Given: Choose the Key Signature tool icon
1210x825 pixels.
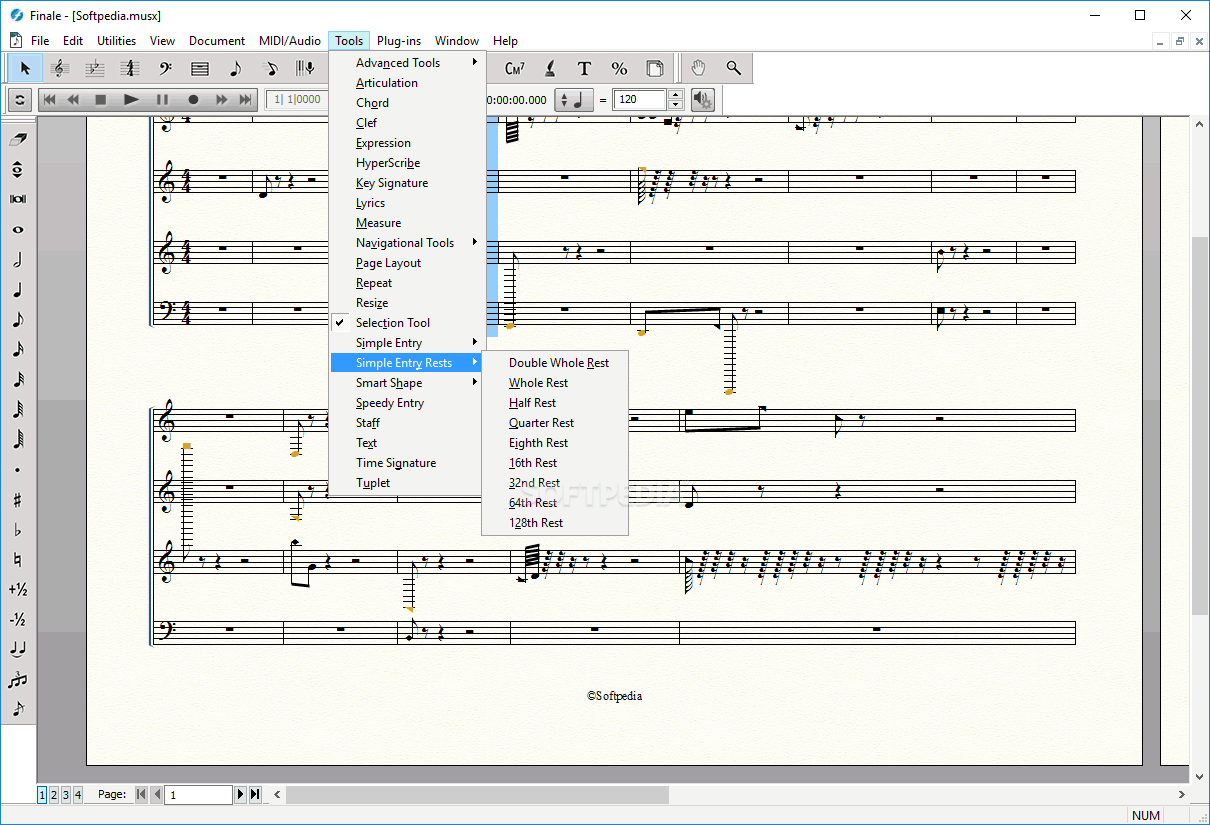Looking at the screenshot, I should (94, 68).
